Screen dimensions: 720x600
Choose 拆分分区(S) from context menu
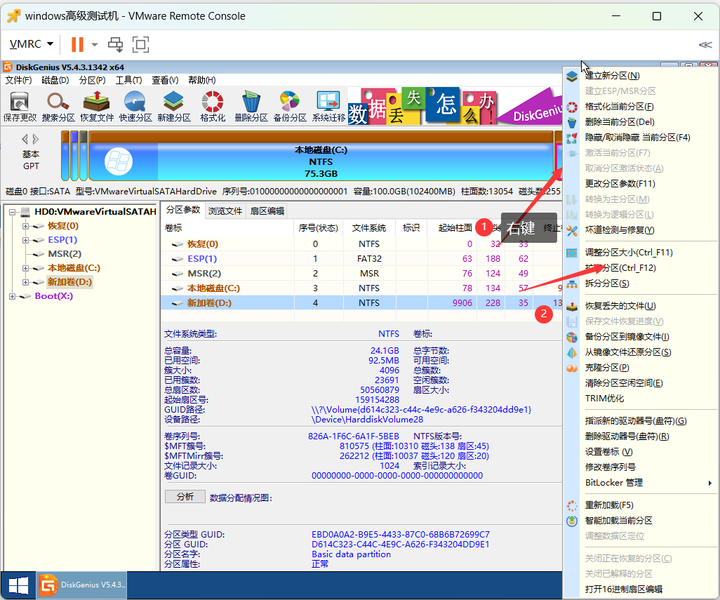click(640, 284)
